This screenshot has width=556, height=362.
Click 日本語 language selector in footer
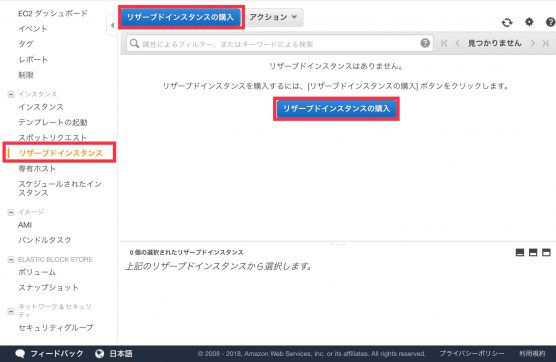pos(121,353)
